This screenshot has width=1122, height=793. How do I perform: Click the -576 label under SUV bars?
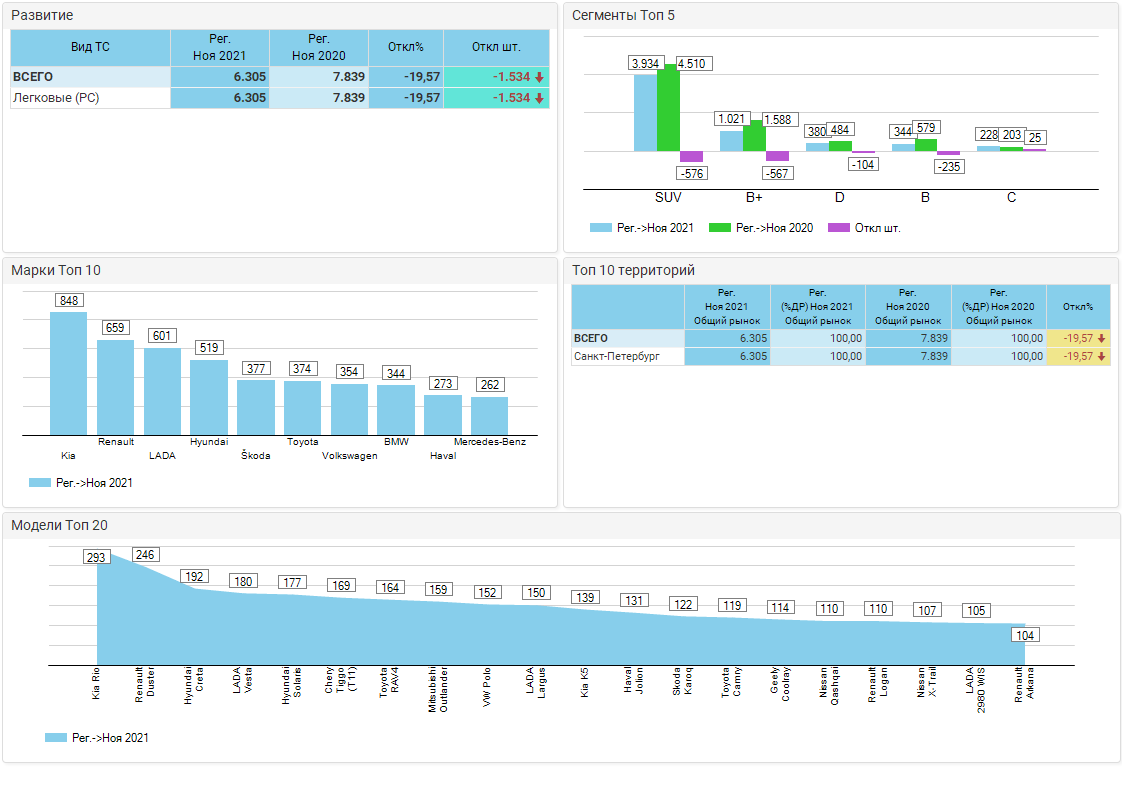pyautogui.click(x=692, y=174)
